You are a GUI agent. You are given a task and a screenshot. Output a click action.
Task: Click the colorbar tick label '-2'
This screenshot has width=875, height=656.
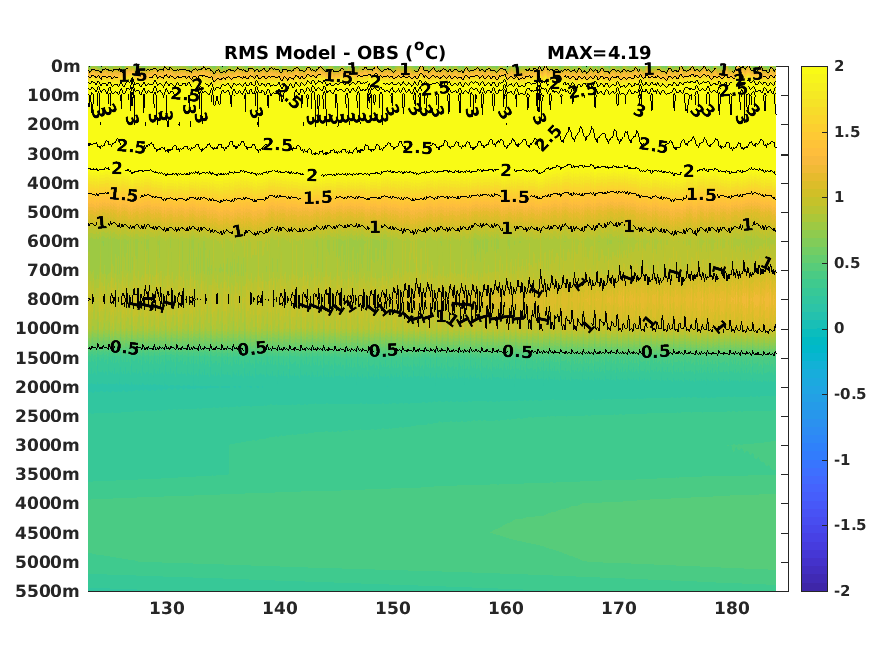pos(842,591)
